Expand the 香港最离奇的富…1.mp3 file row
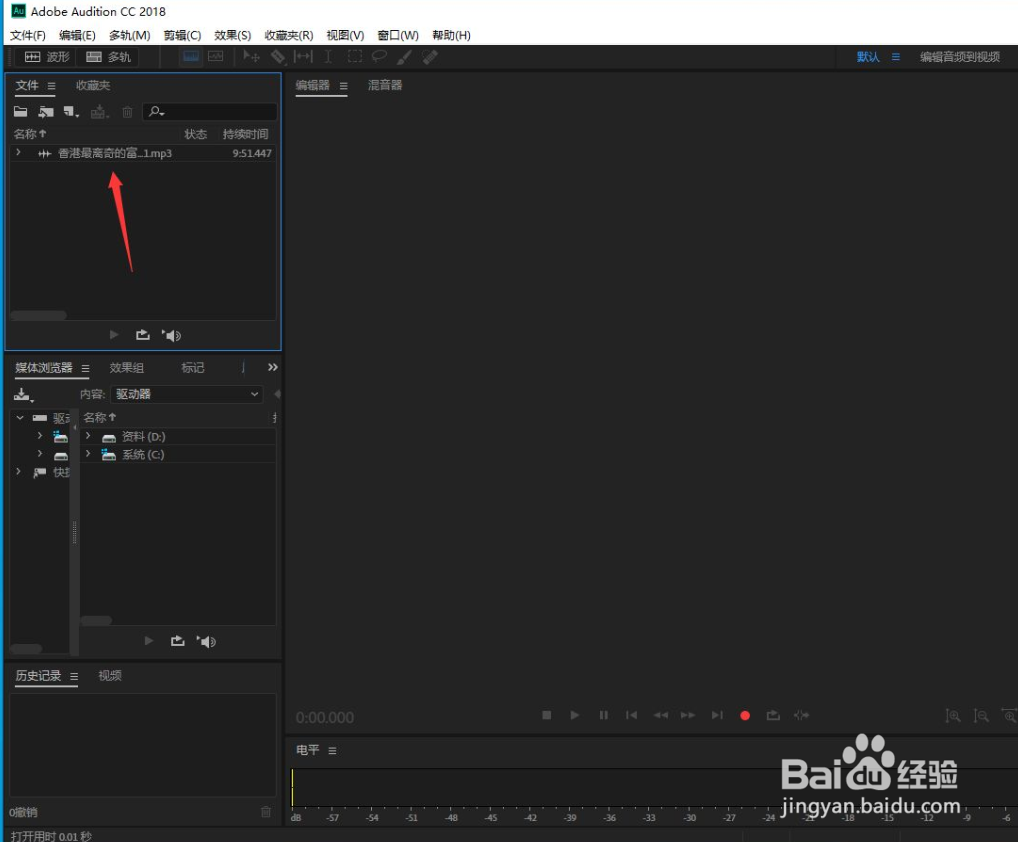This screenshot has width=1018, height=842. point(18,153)
